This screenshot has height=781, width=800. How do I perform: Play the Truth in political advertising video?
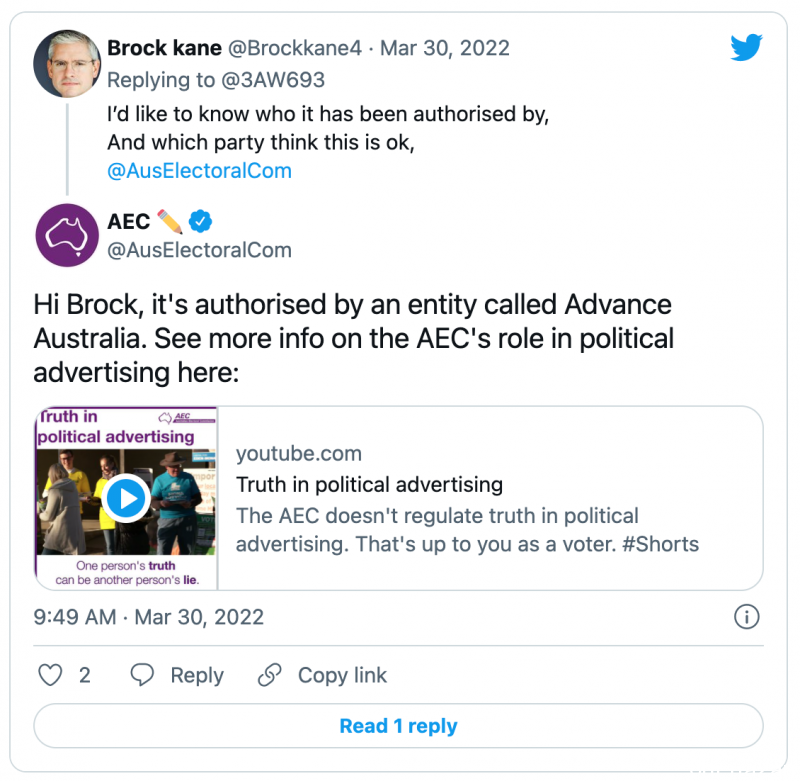(126, 498)
